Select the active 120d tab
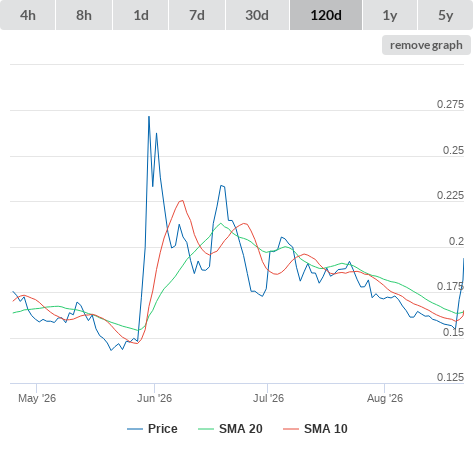The width and height of the screenshot is (474, 455). click(326, 15)
